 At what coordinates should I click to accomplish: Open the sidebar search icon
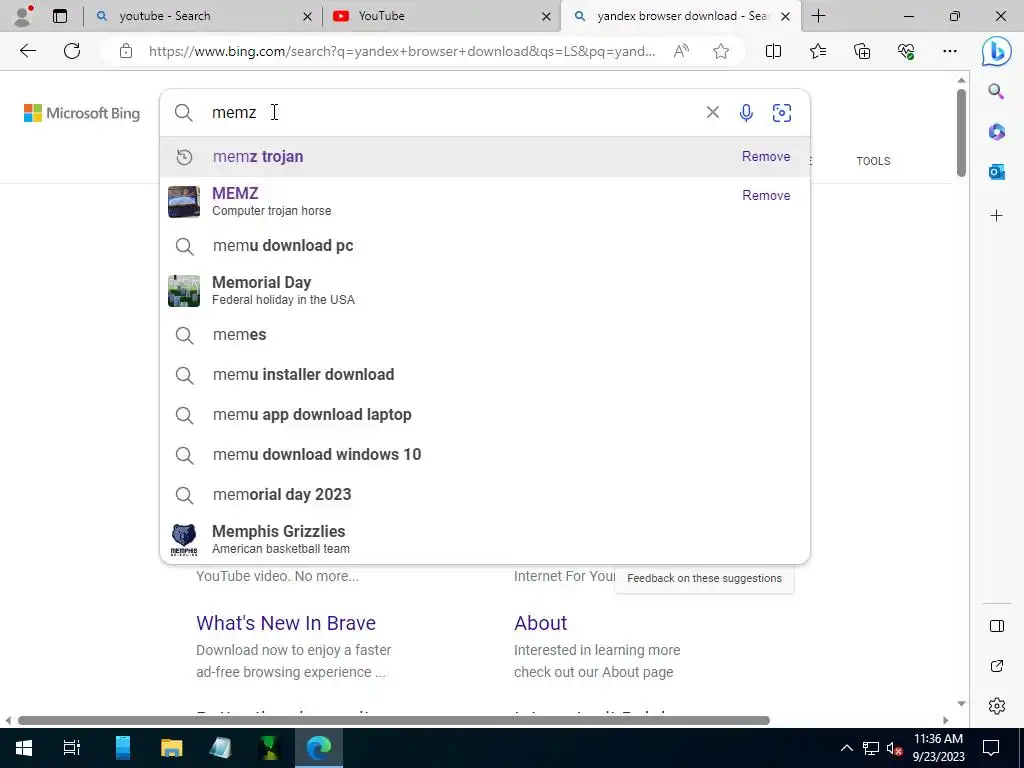[996, 91]
